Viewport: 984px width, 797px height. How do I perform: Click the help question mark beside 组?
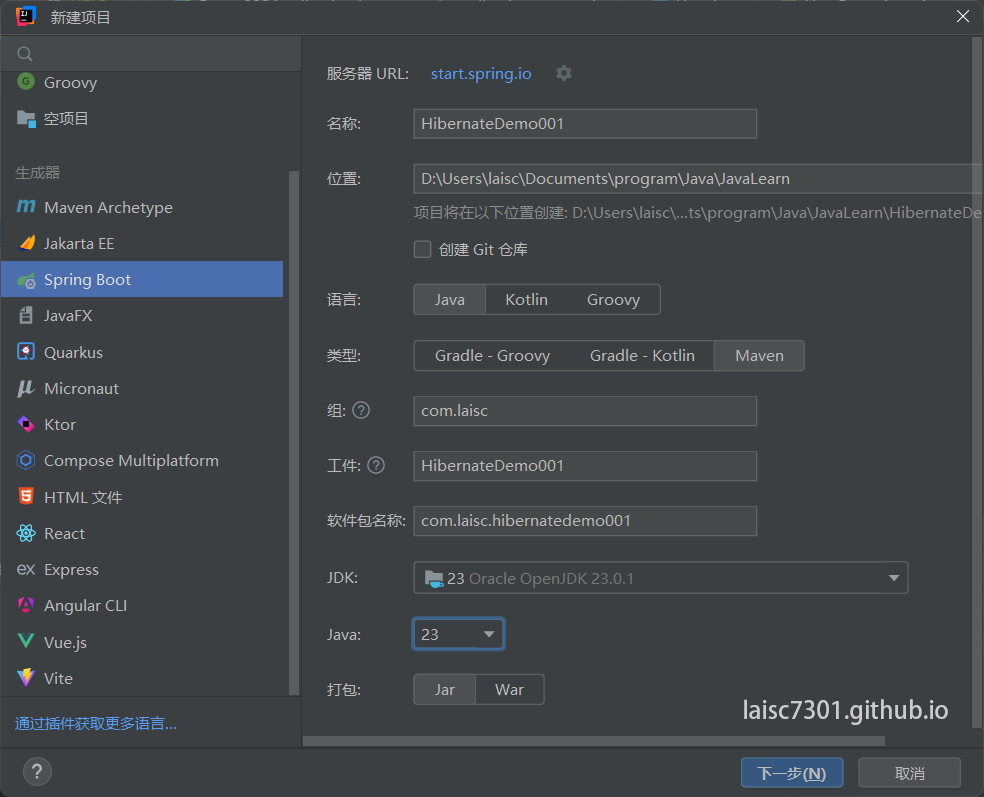361,409
